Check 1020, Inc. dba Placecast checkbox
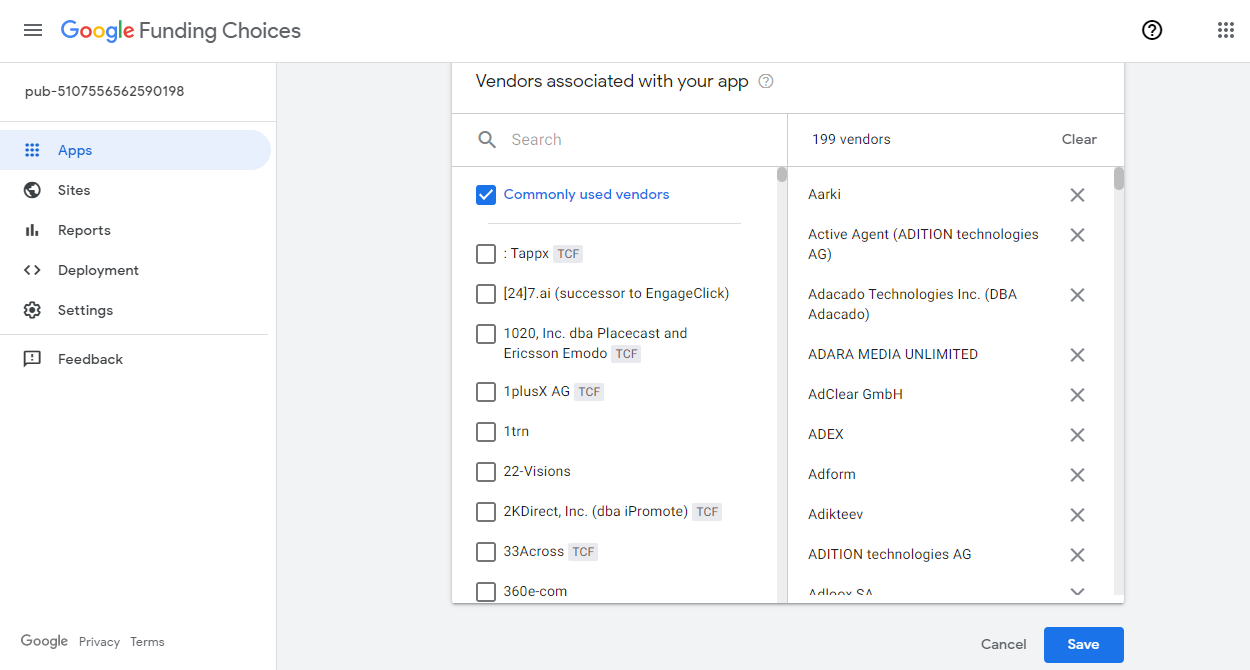The width and height of the screenshot is (1250, 670). pos(486,334)
